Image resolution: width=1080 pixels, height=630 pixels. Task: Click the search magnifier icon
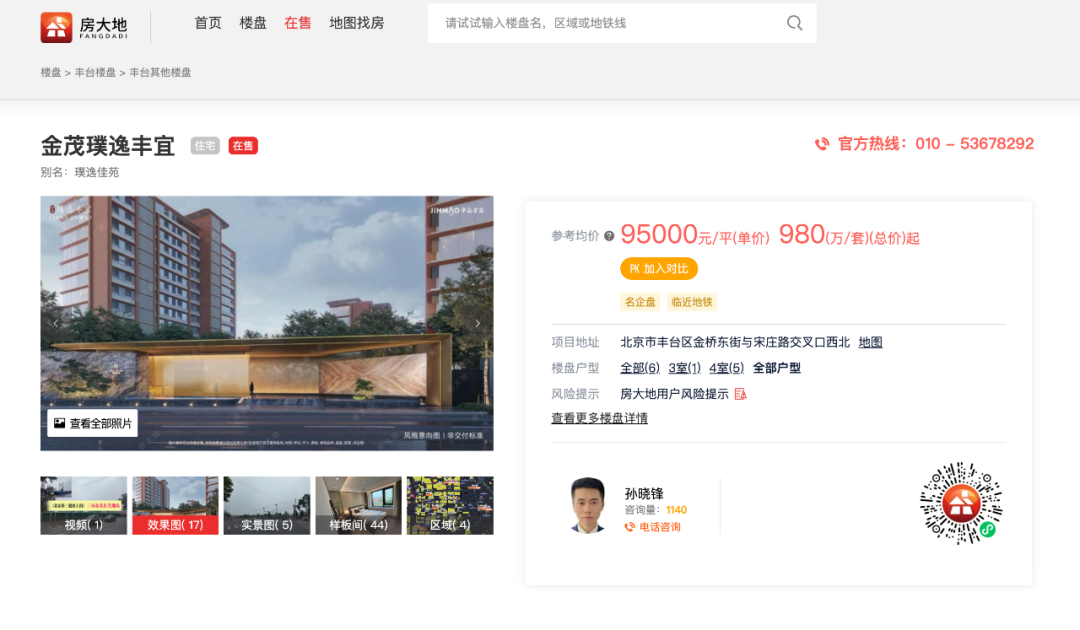pyautogui.click(x=794, y=23)
